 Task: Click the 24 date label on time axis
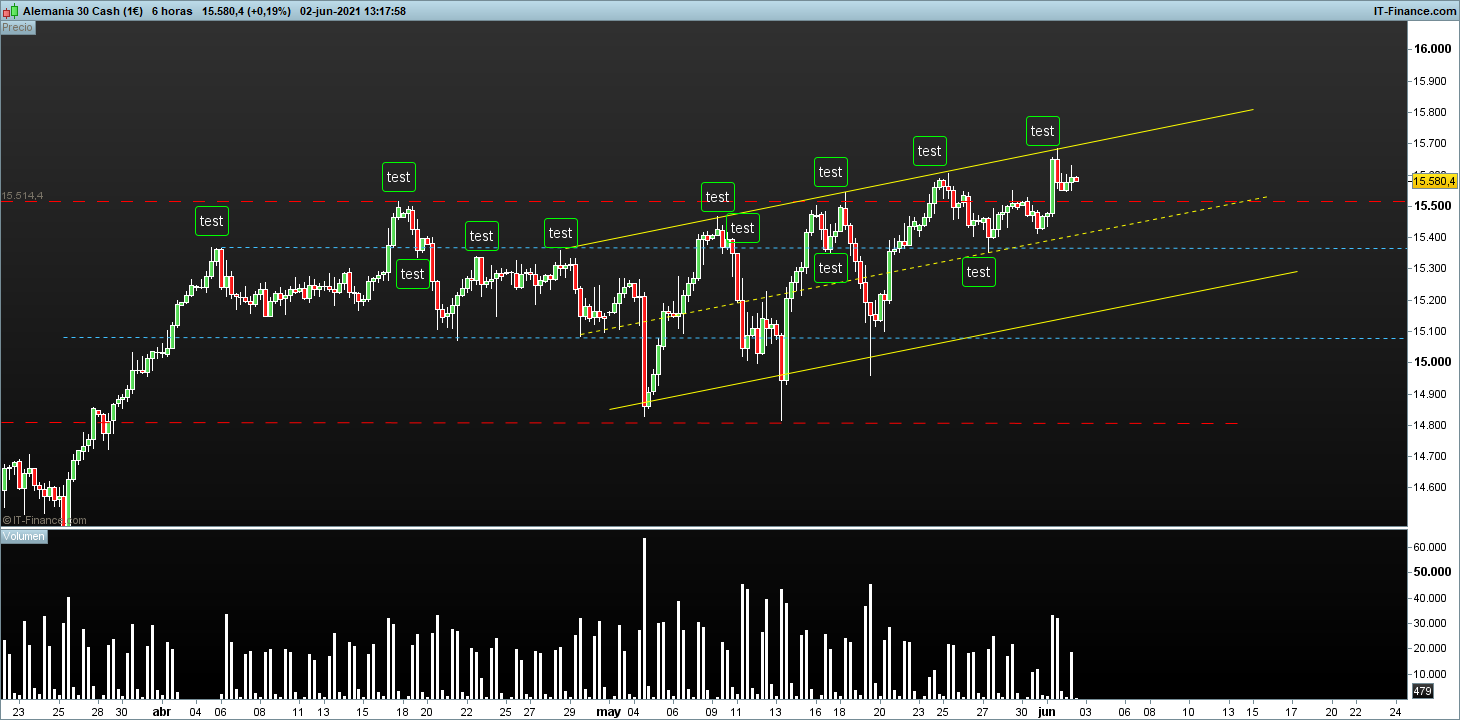click(1396, 712)
